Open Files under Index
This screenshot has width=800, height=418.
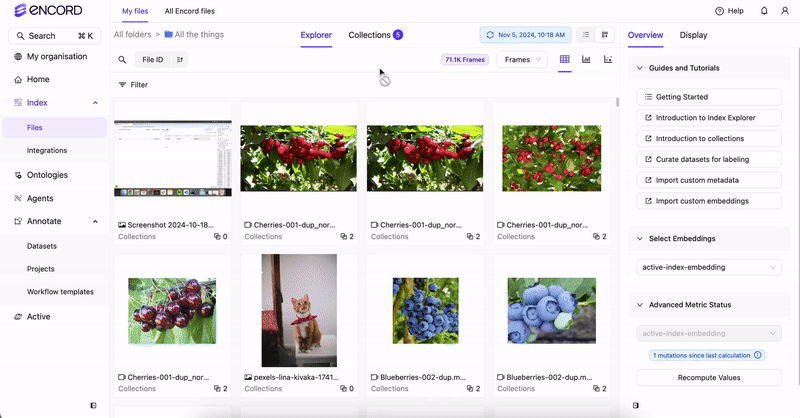click(x=55, y=128)
